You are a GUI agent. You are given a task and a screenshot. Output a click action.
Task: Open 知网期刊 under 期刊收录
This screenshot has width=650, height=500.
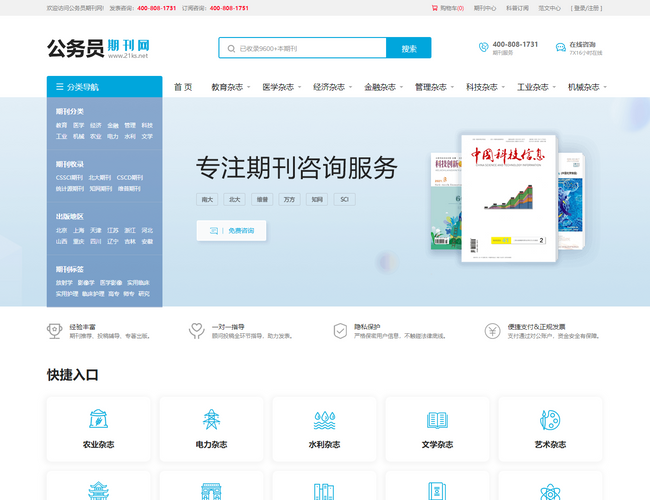click(x=101, y=189)
